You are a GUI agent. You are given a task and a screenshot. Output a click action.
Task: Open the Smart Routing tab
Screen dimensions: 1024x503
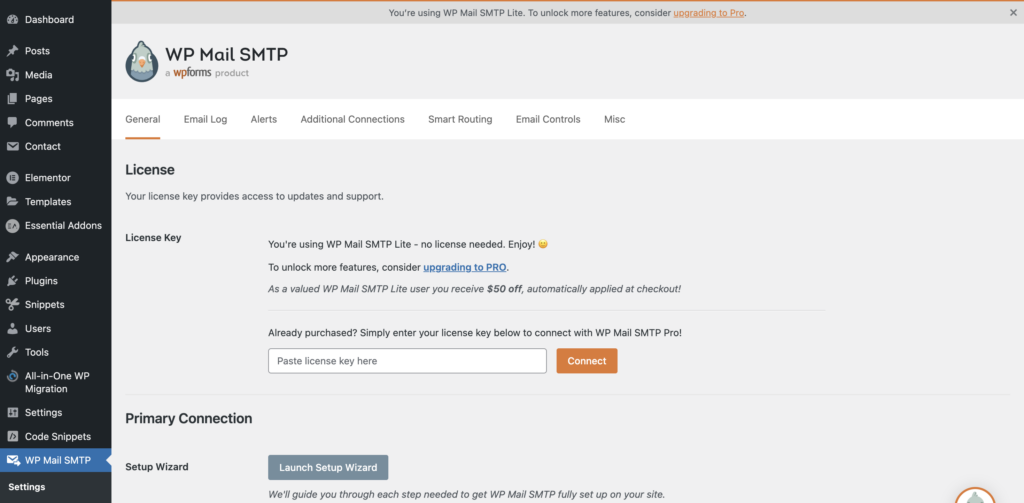tap(460, 120)
